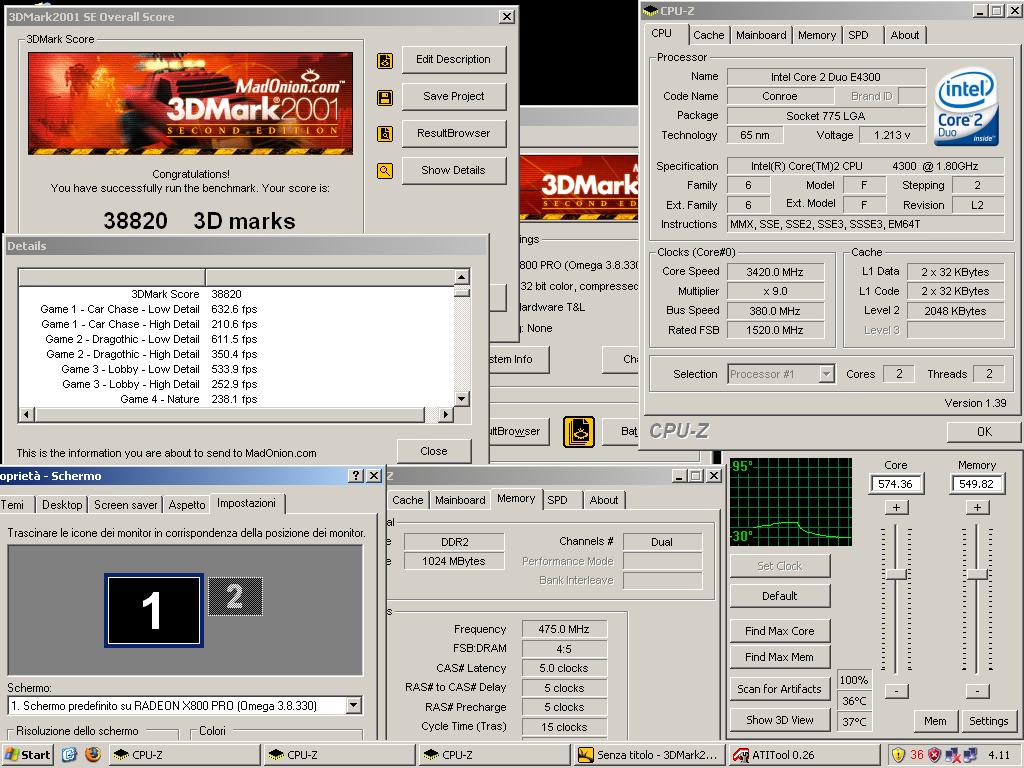Viewport: 1024px width, 768px height.
Task: Open the Screen saver tab
Action: coord(125,505)
